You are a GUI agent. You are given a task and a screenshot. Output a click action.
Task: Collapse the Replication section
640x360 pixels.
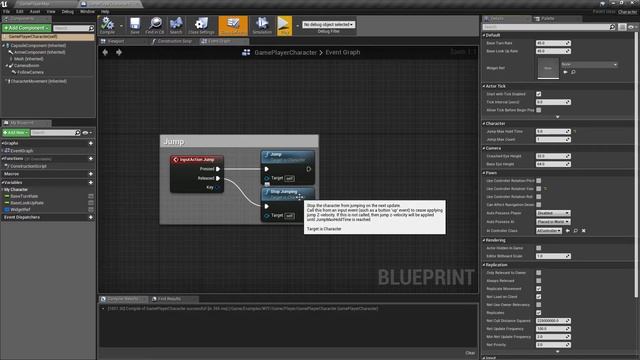click(x=484, y=265)
